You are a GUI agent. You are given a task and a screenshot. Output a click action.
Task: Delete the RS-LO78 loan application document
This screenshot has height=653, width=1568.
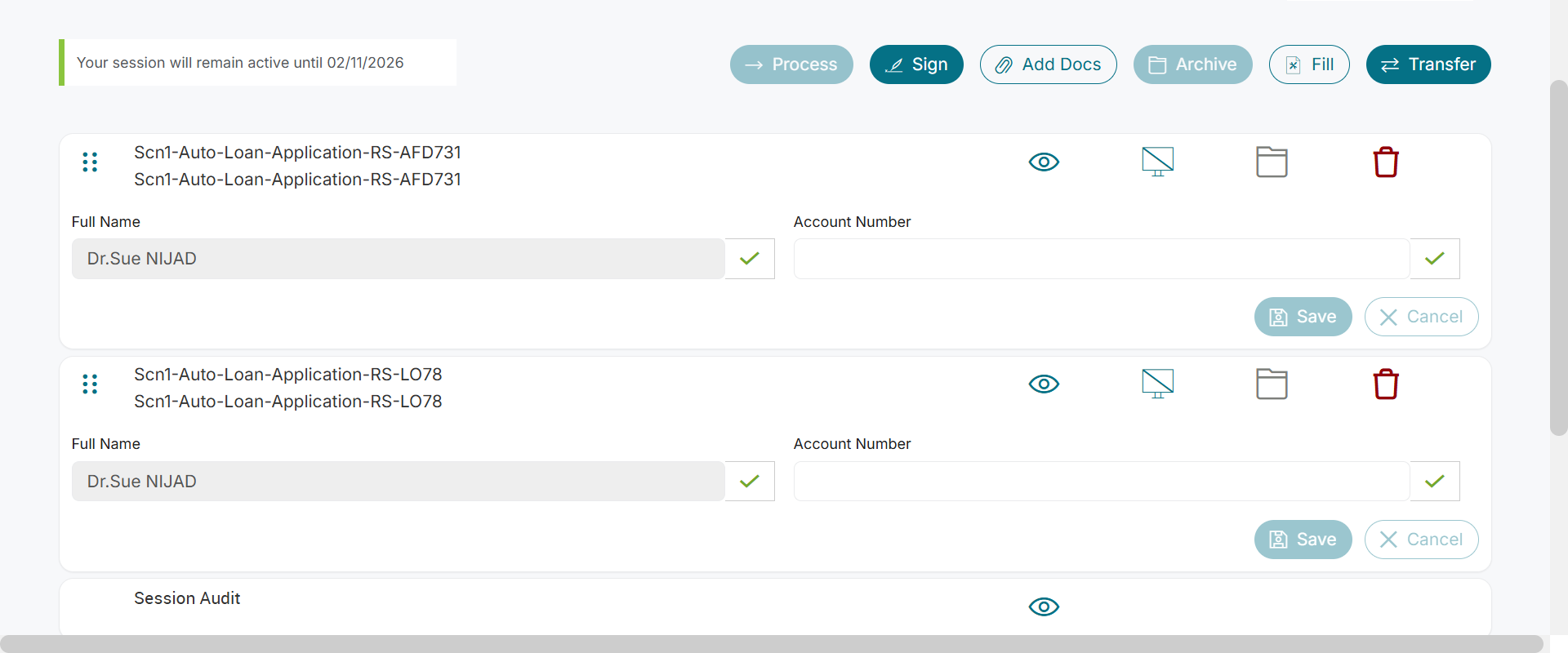(1386, 384)
